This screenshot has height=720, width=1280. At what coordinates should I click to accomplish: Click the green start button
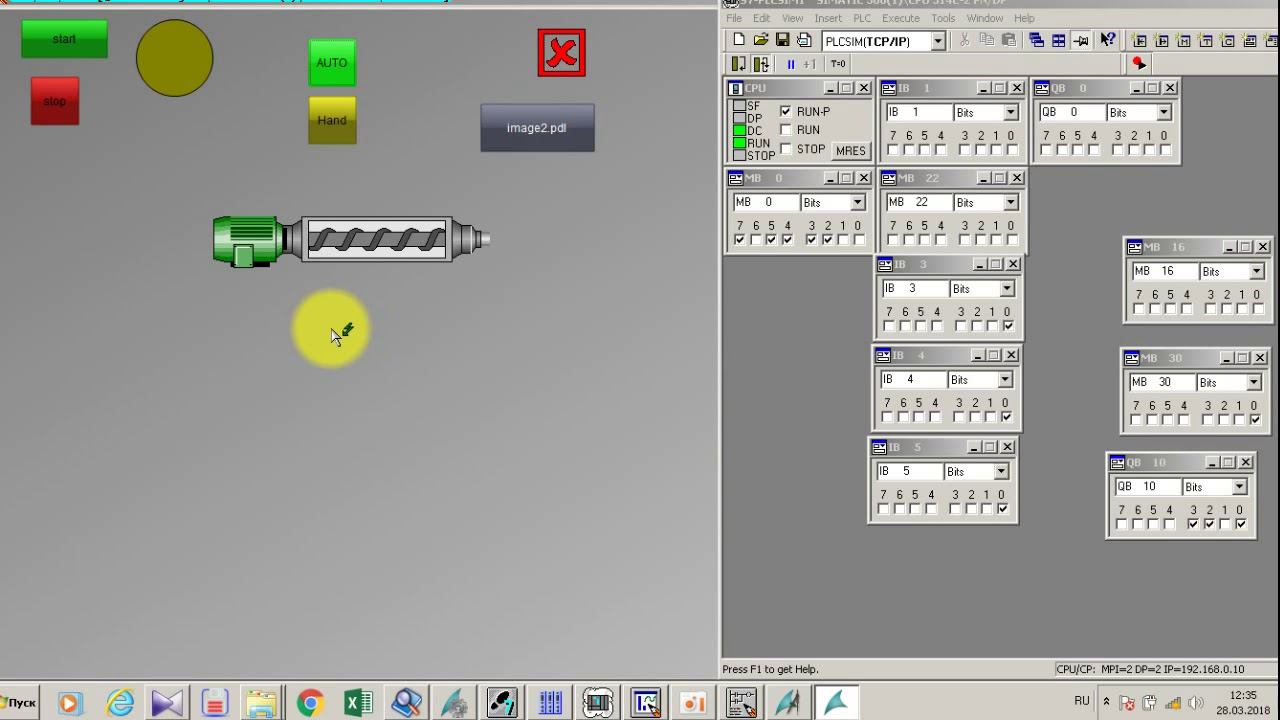click(x=64, y=39)
